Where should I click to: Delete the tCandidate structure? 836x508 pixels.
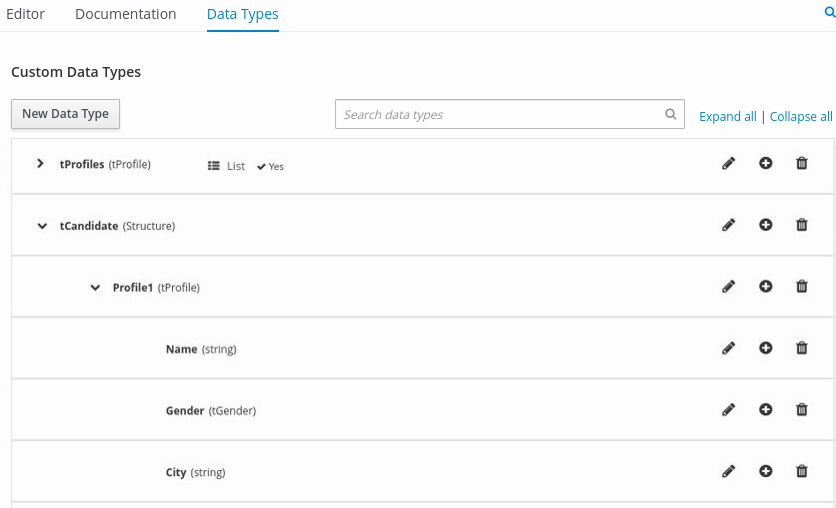click(x=802, y=225)
